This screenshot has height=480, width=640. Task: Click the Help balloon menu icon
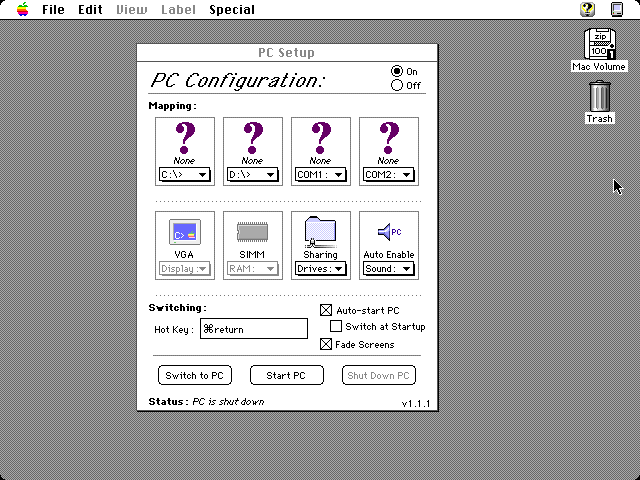[587, 9]
